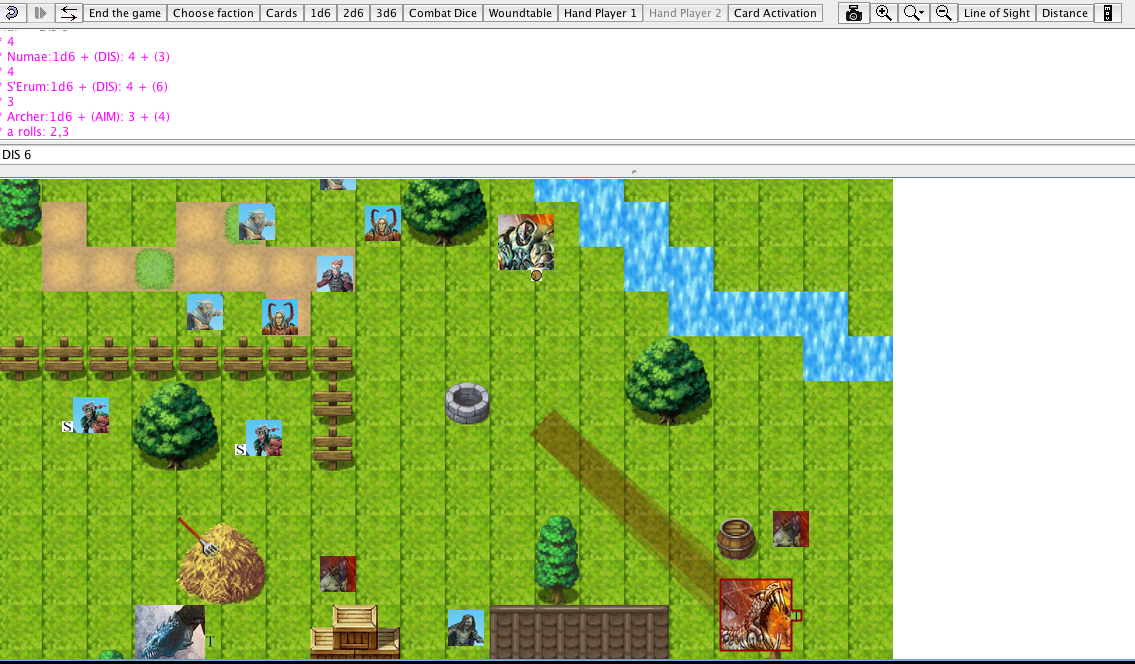
Task: Open the Woundtable
Action: coord(520,13)
